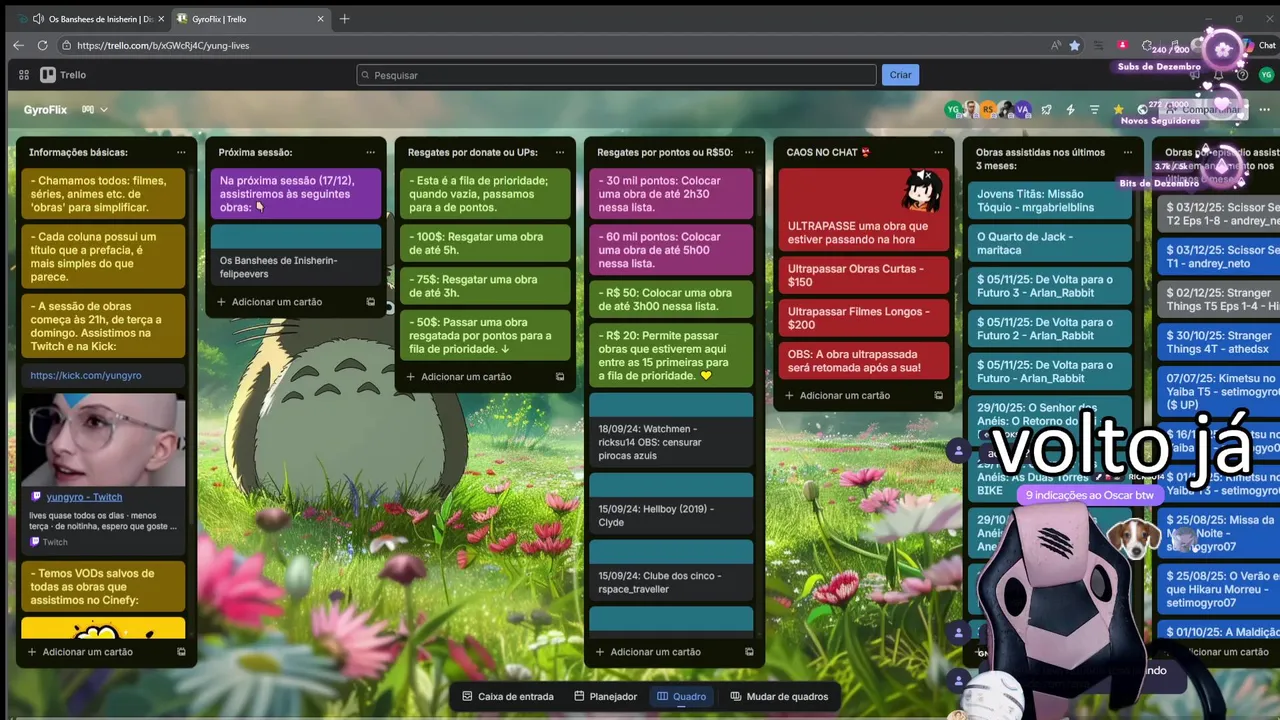Open the Planejador tab
1280x720 pixels.
click(606, 696)
